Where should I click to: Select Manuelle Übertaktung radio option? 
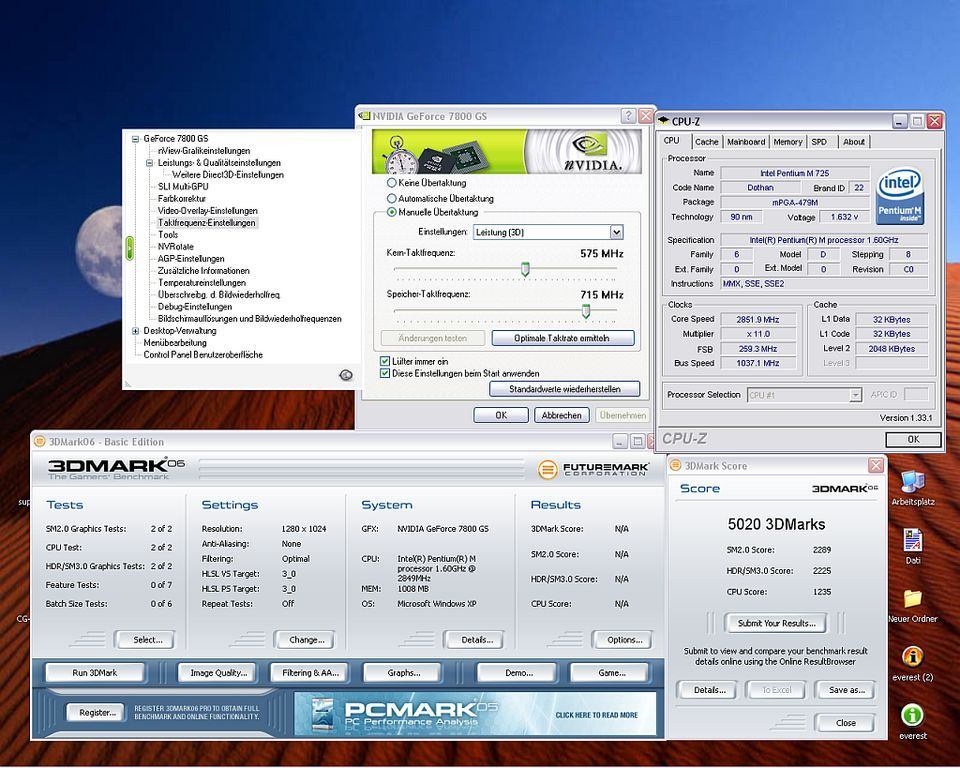pyautogui.click(x=392, y=213)
